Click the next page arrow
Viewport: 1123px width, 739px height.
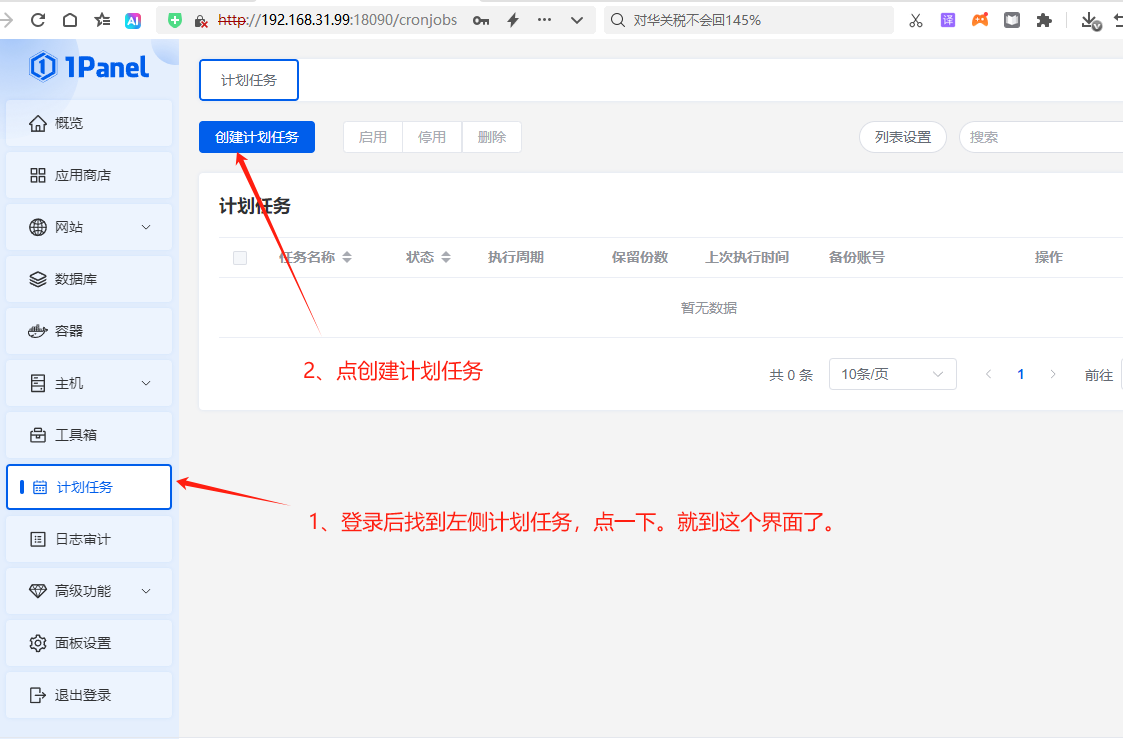(1053, 374)
